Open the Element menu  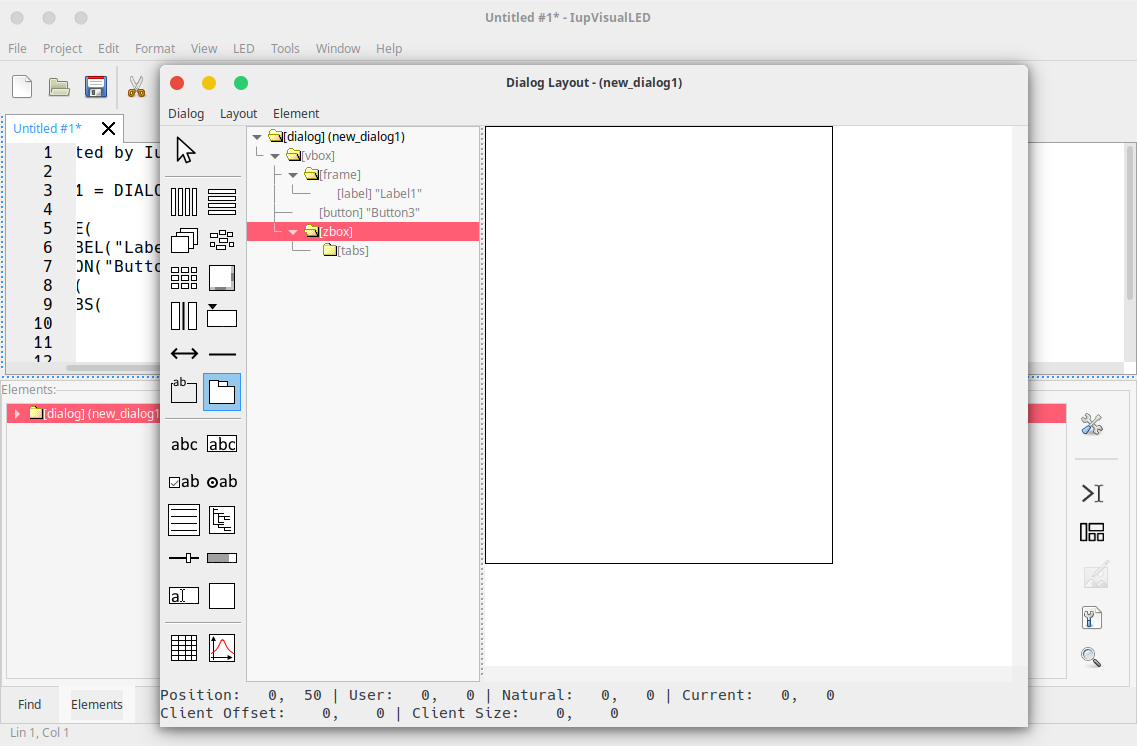tap(296, 113)
